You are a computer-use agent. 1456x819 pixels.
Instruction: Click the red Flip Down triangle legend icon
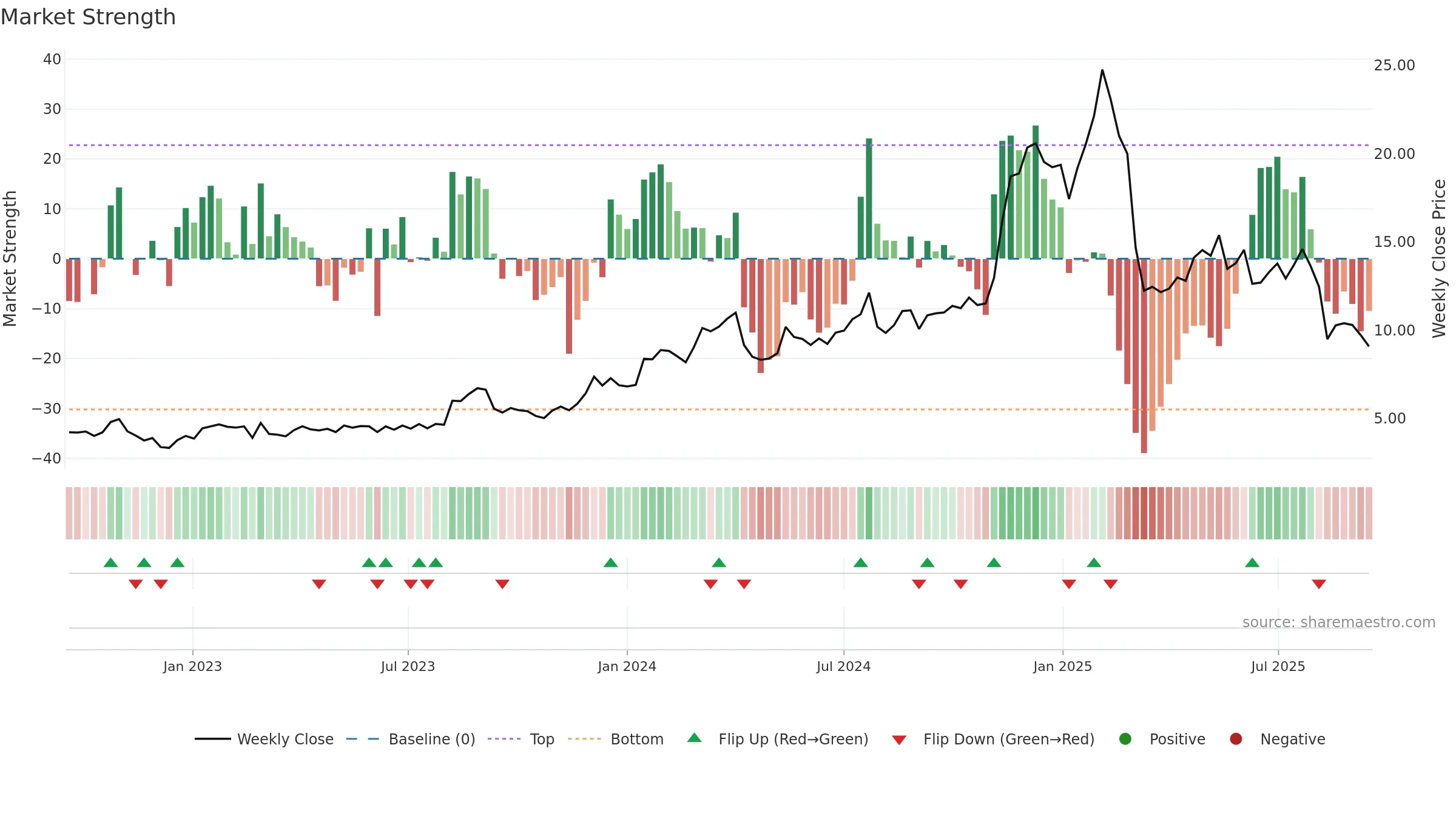(899, 740)
